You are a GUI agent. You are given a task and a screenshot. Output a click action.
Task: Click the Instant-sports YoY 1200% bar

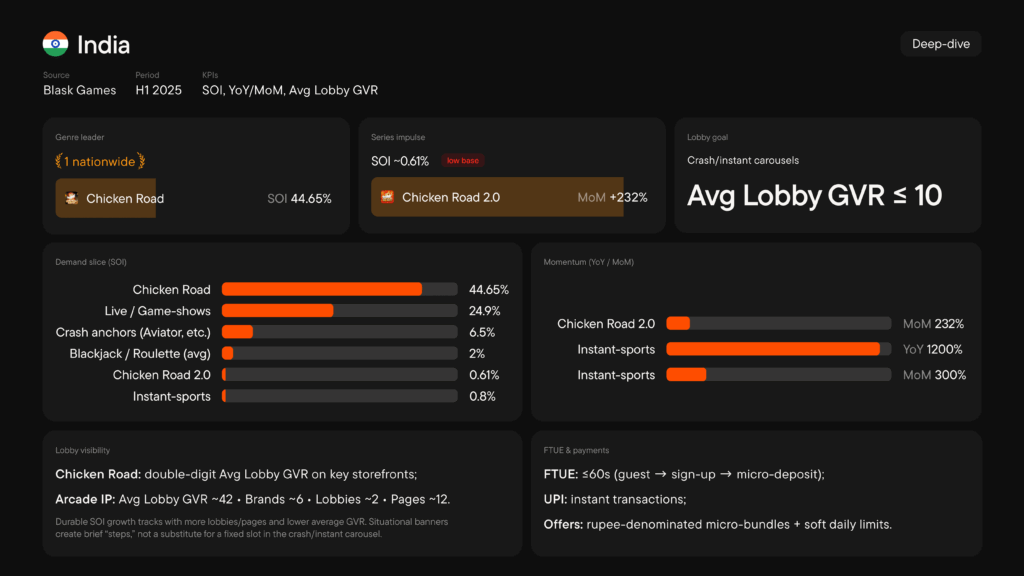(x=778, y=349)
